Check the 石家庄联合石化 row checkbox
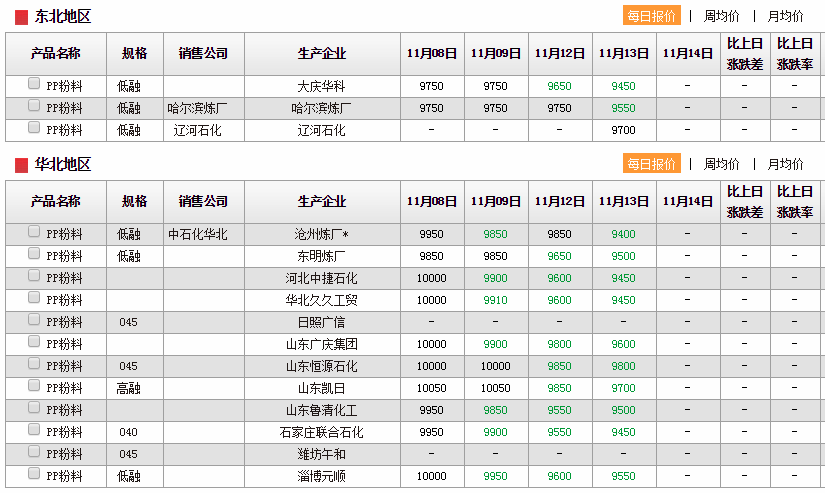 point(34,430)
